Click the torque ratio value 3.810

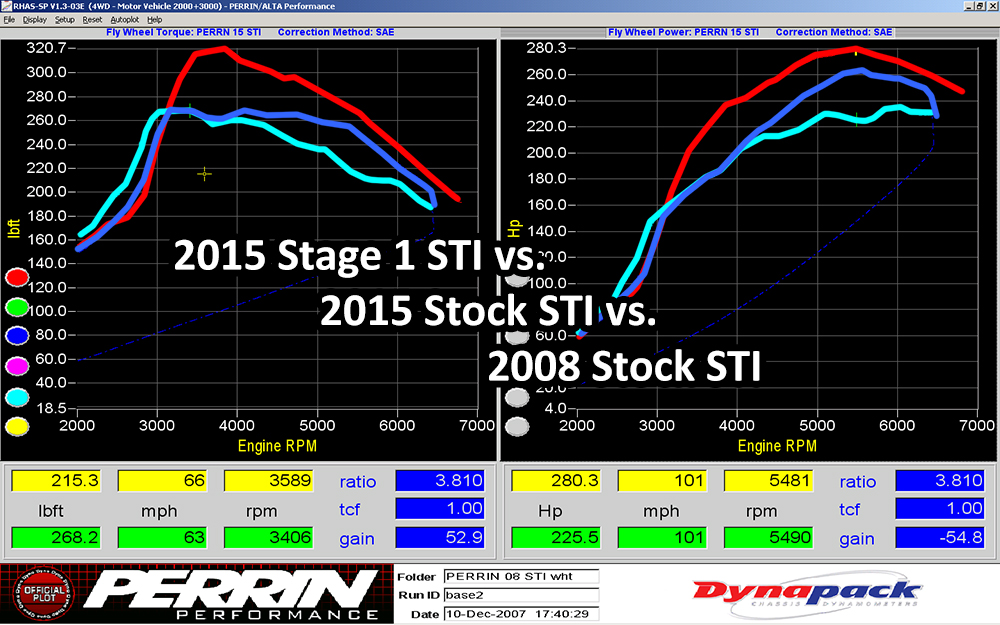click(x=440, y=480)
